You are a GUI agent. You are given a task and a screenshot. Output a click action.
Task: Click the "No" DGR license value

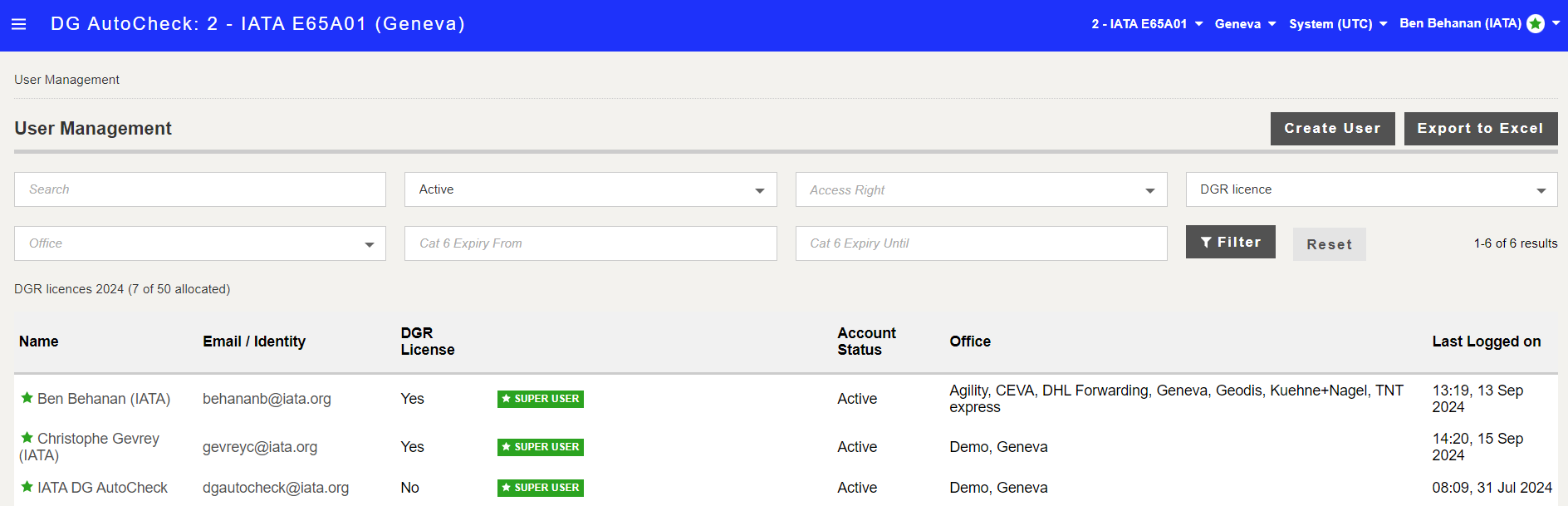tap(409, 488)
